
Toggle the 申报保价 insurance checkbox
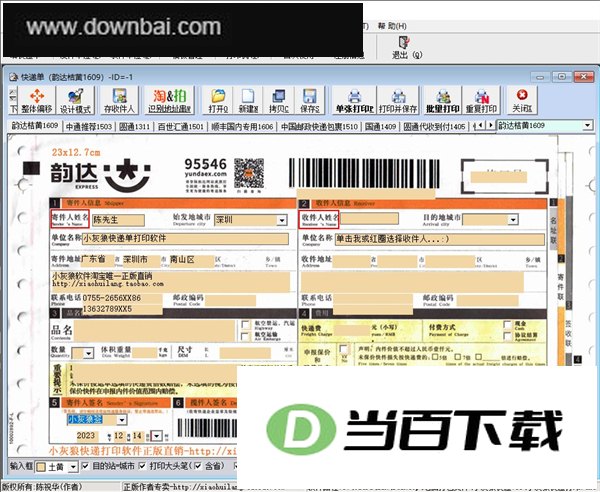coord(344,350)
